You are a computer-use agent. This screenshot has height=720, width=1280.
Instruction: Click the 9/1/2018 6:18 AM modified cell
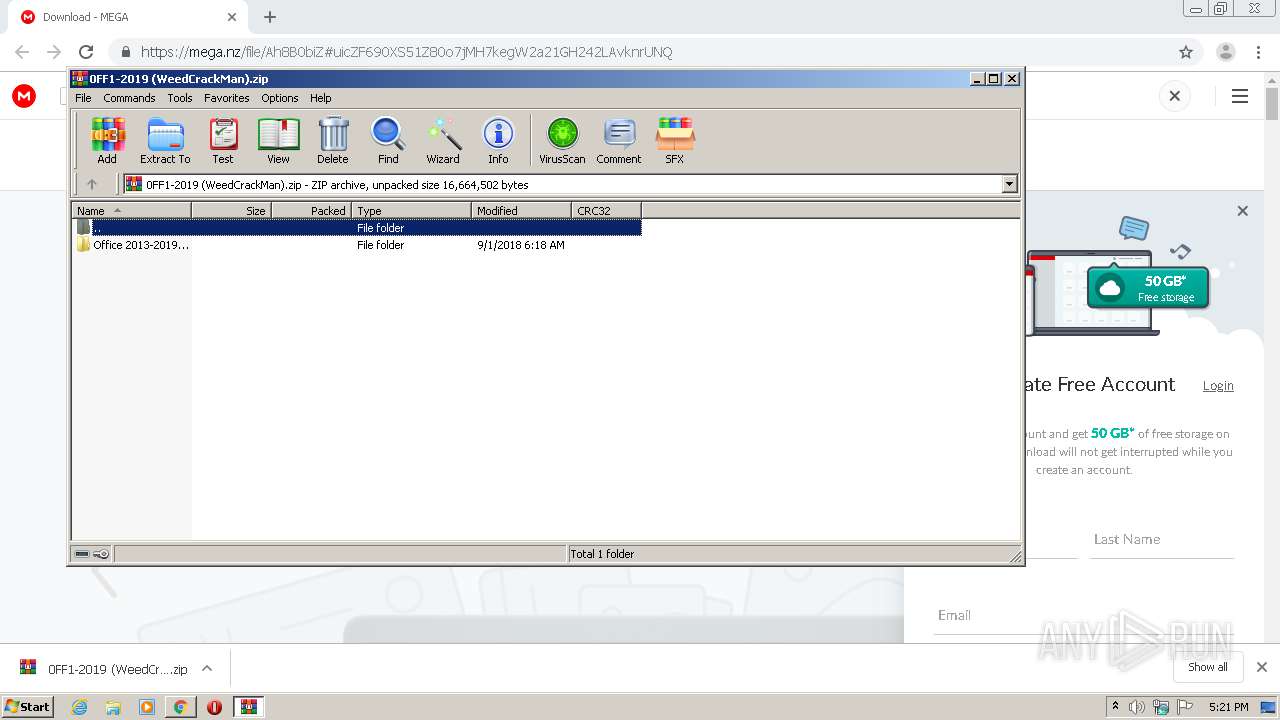(521, 245)
